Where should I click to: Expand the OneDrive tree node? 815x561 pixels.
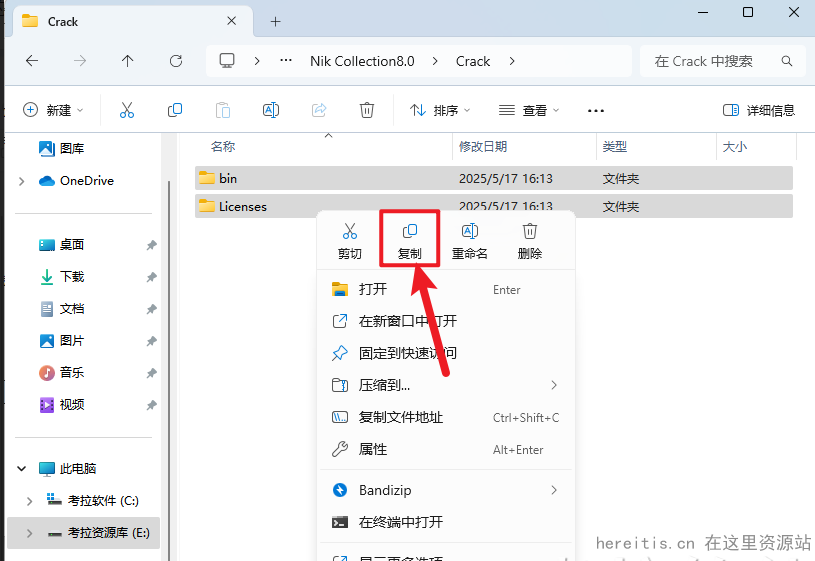point(21,181)
